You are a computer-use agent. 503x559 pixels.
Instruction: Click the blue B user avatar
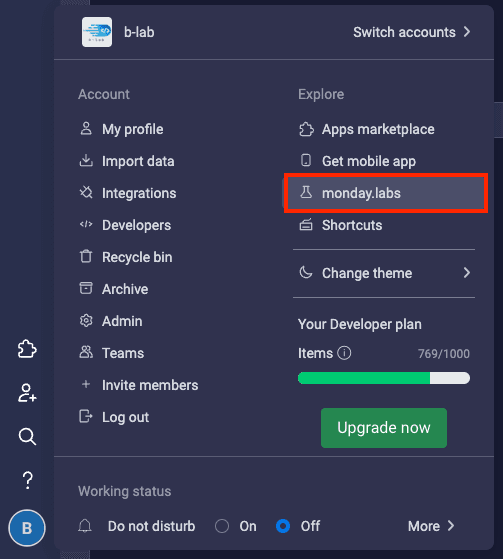coord(27,528)
